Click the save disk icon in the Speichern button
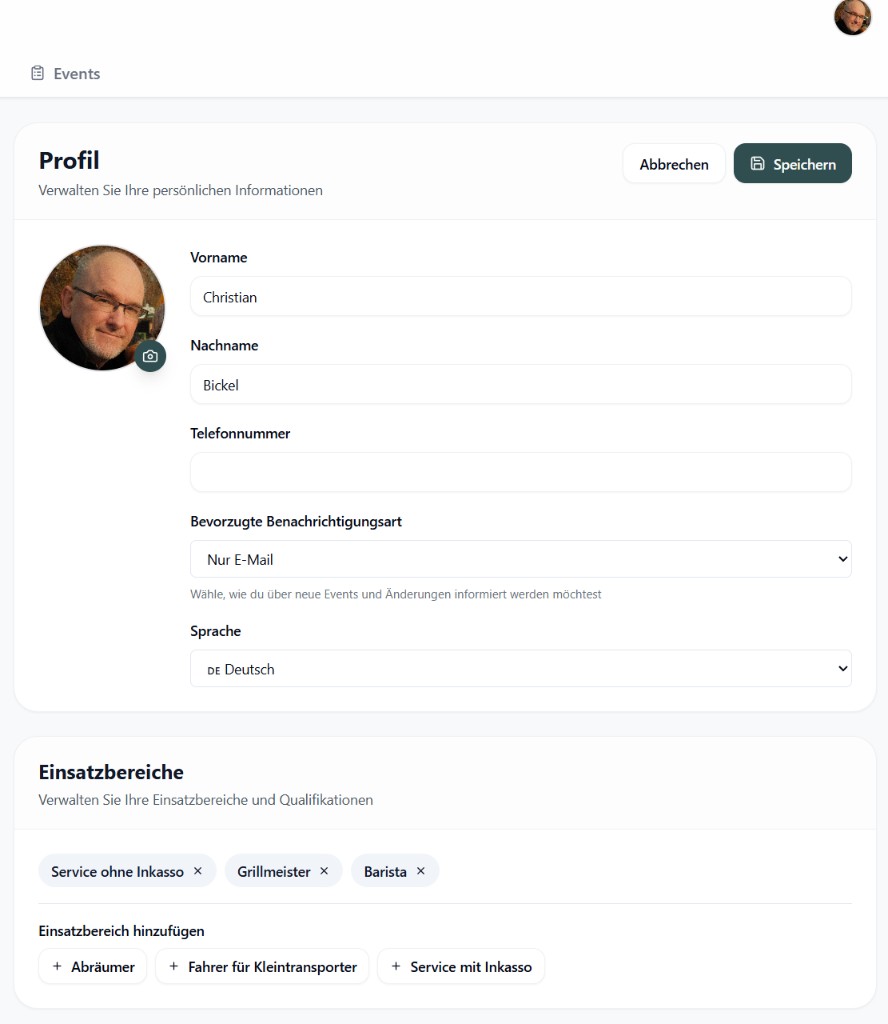The image size is (888, 1024). (x=760, y=163)
